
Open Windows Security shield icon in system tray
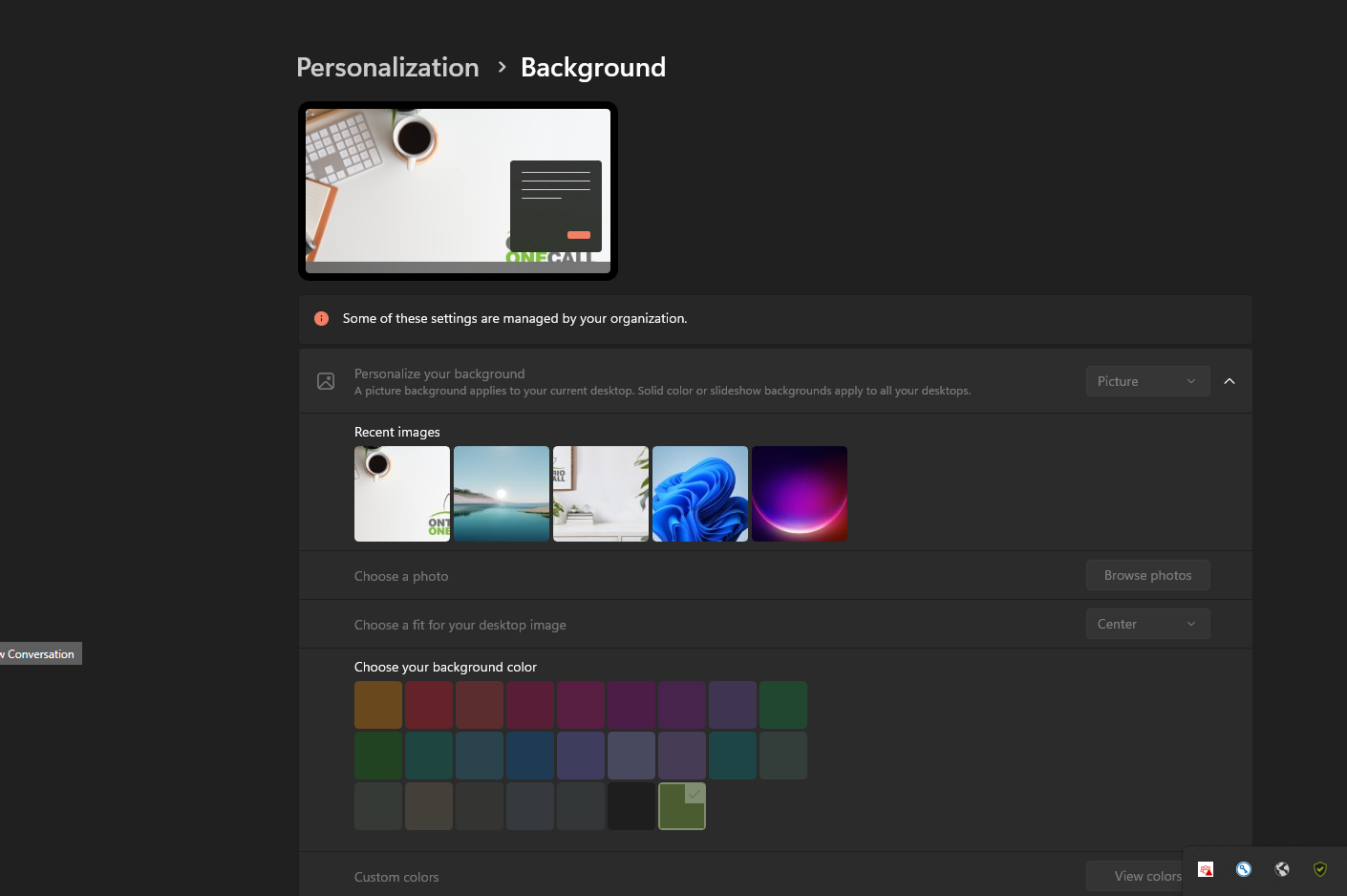[x=1320, y=869]
